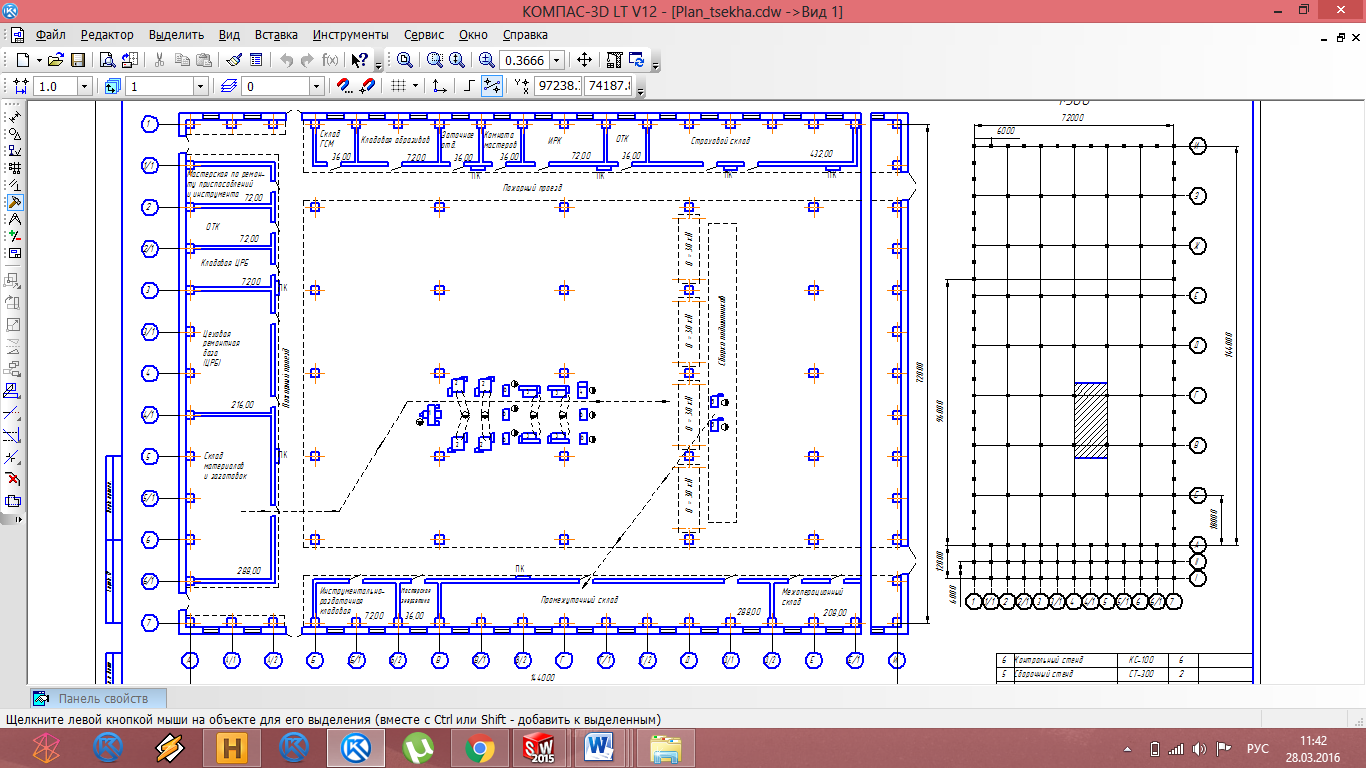Expand the grid options arrow

pyautogui.click(x=415, y=86)
